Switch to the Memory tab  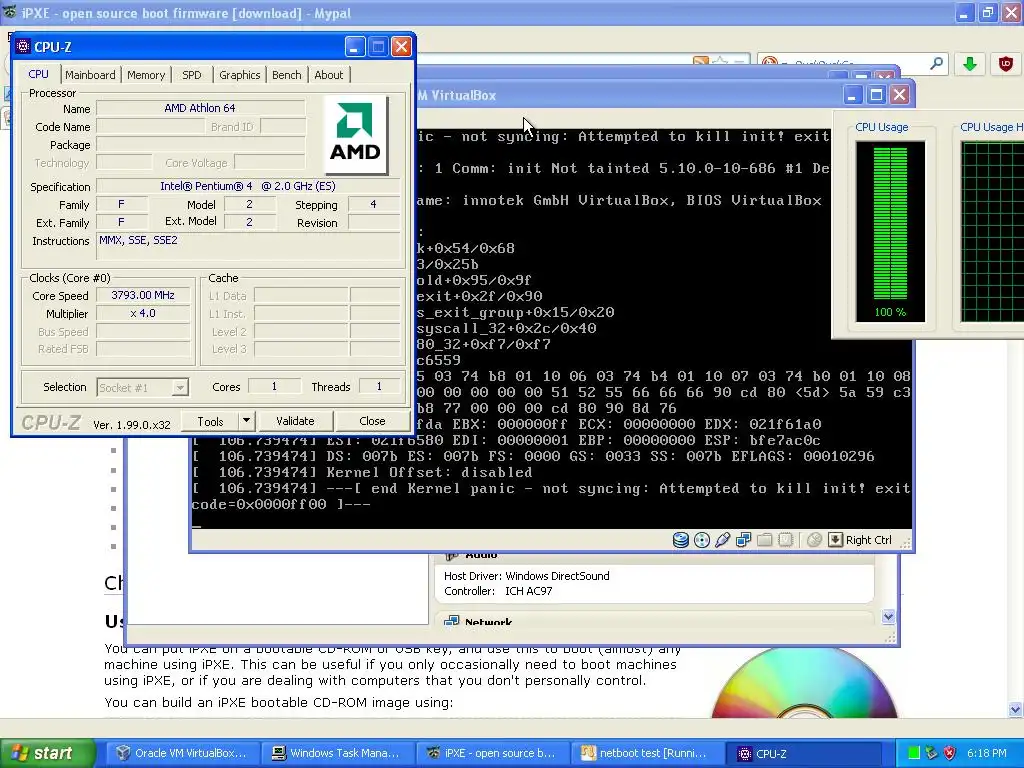tap(146, 75)
